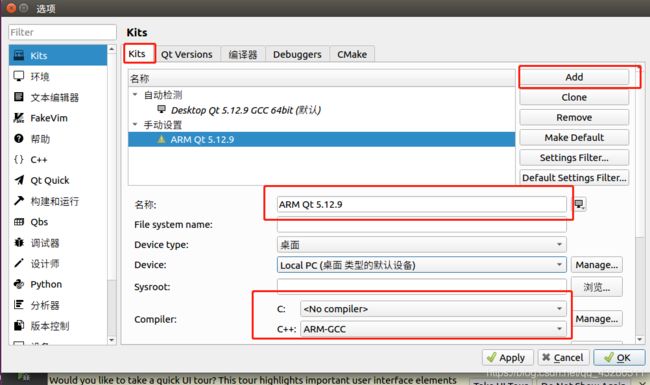Click the 名称 field containing ARM Qt 5.12.9
650x385 pixels.
(422, 204)
